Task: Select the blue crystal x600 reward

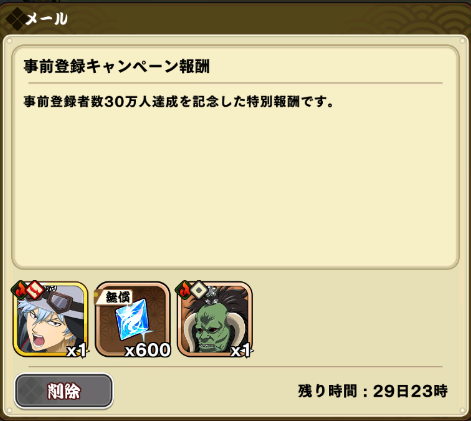Action: 133,319
